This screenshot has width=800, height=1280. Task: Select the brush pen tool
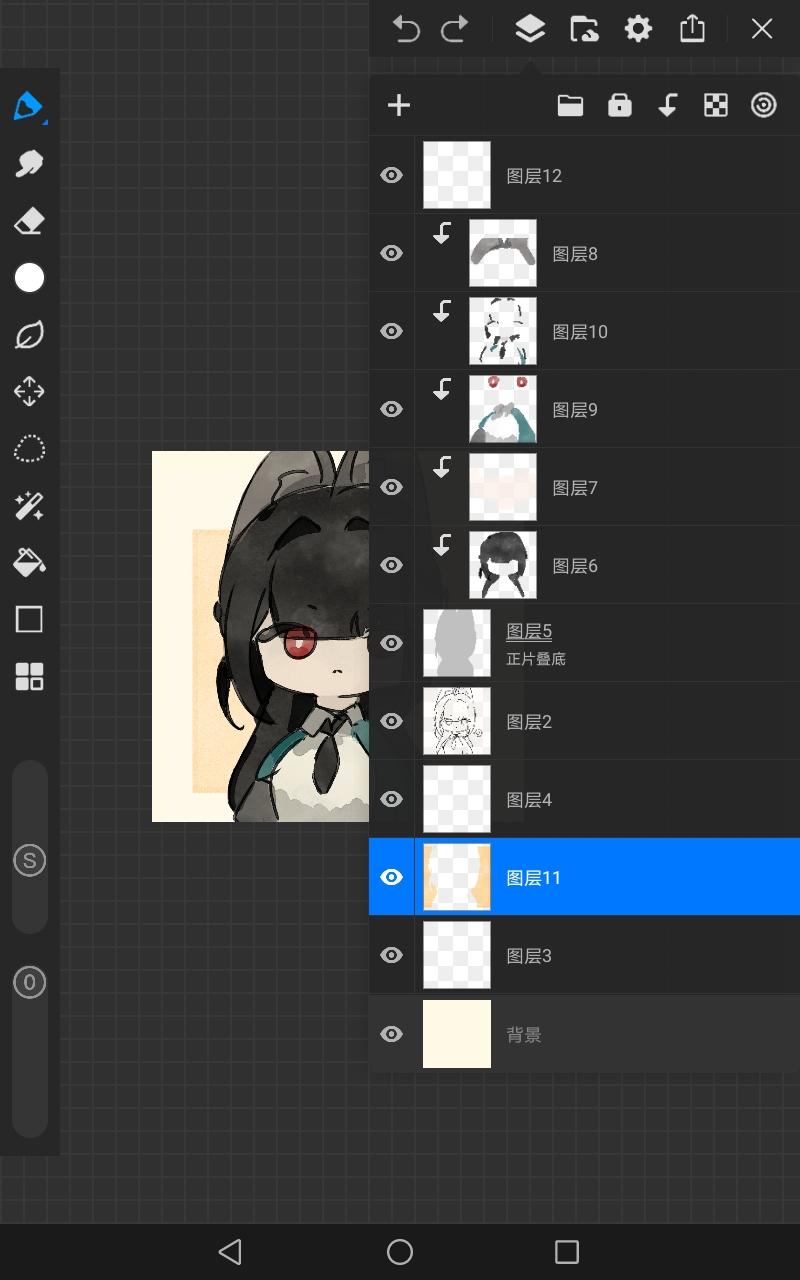[29, 105]
